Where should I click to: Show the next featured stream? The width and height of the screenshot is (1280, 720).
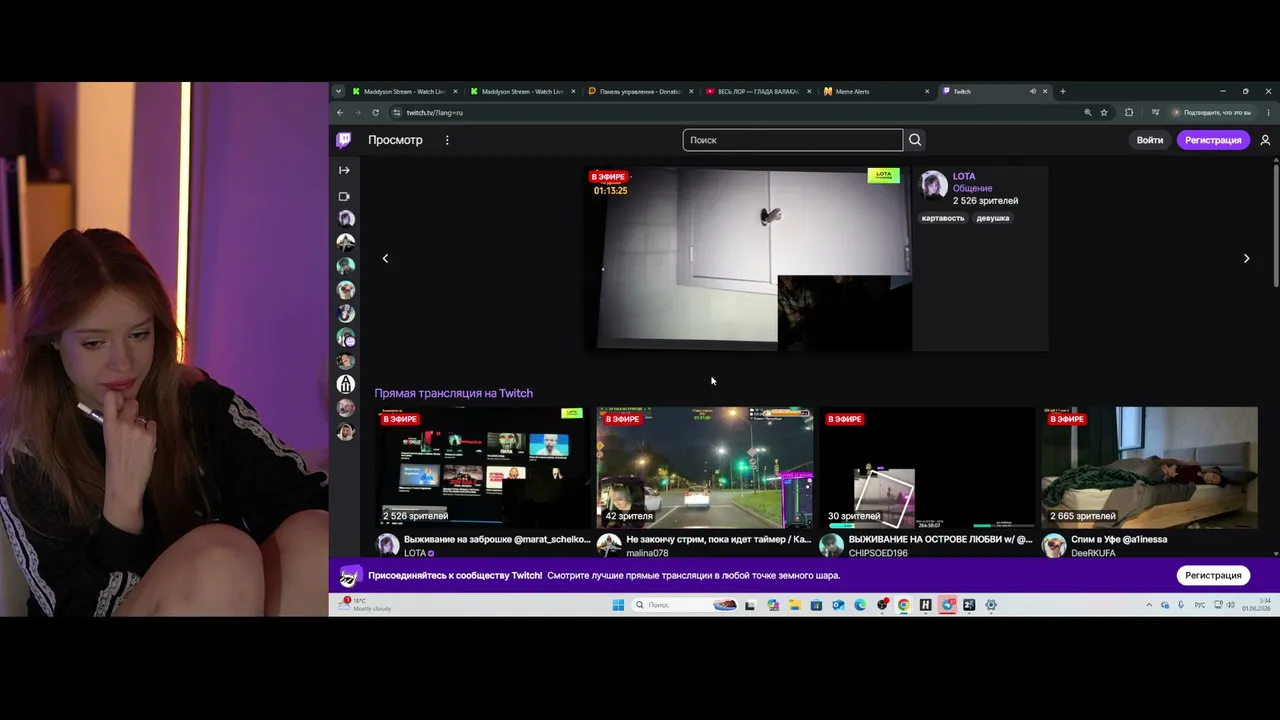click(1246, 258)
